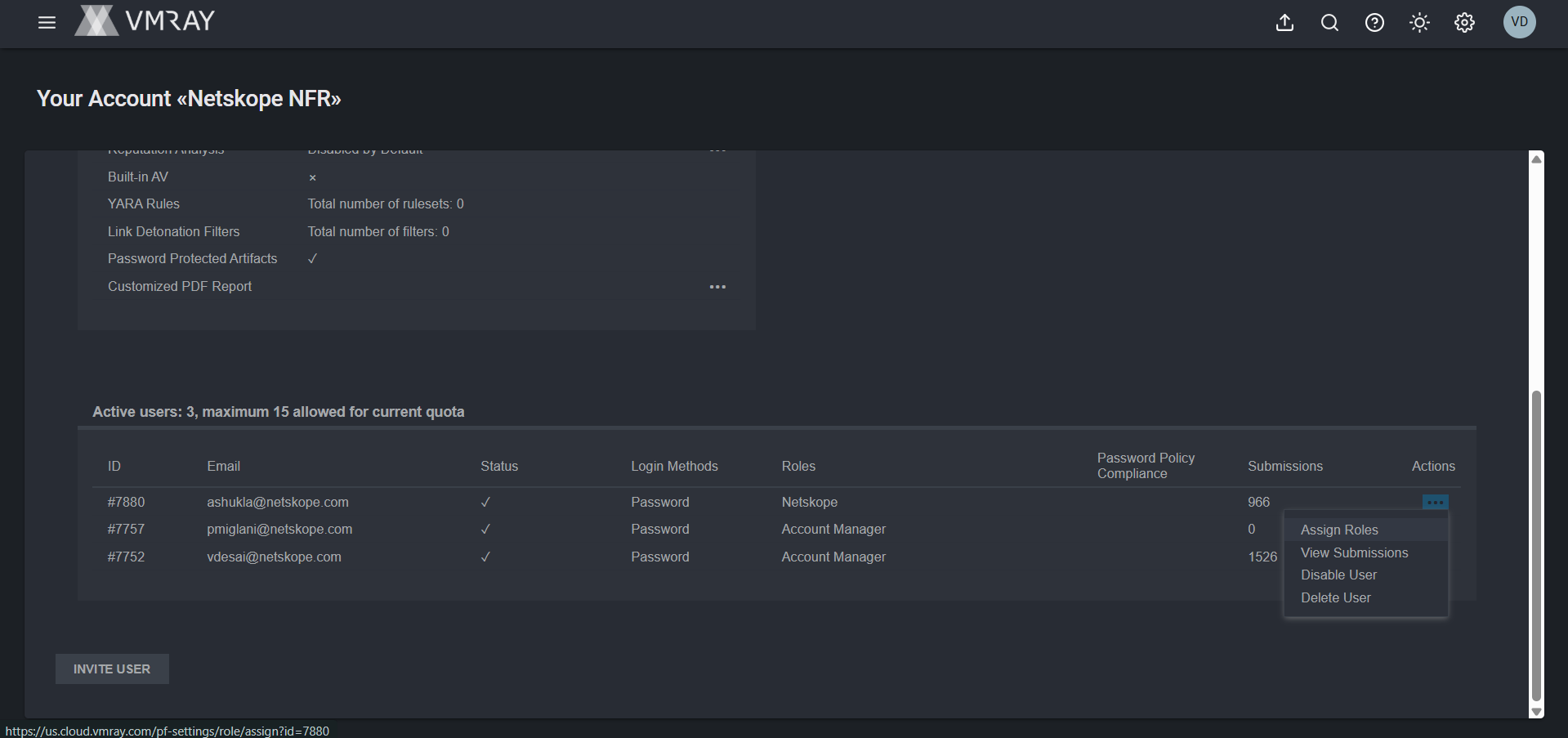Viewport: 1568px width, 738px height.
Task: Select user ID #7757
Action: coord(126,529)
